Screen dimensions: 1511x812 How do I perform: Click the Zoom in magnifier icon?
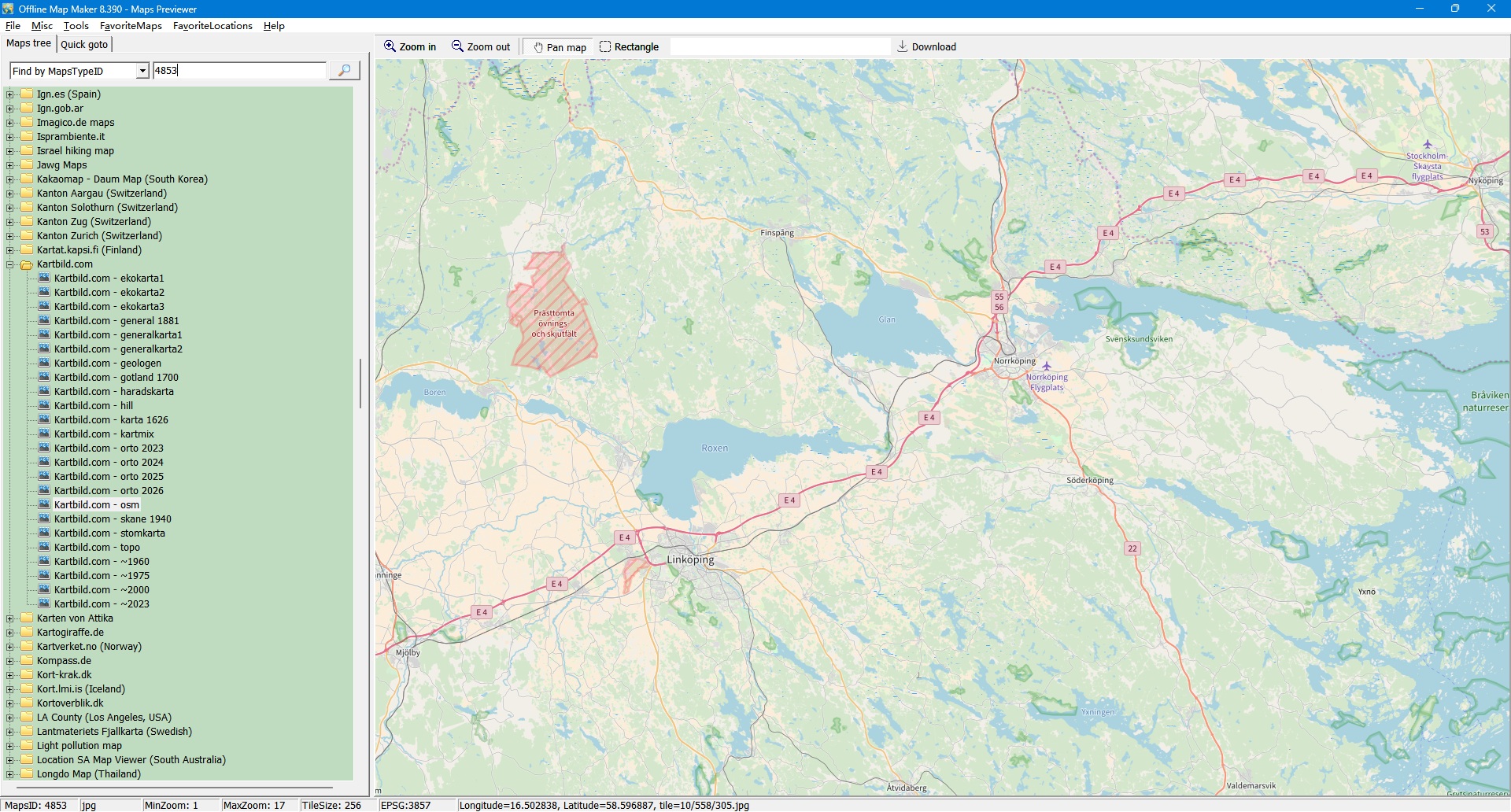point(390,46)
